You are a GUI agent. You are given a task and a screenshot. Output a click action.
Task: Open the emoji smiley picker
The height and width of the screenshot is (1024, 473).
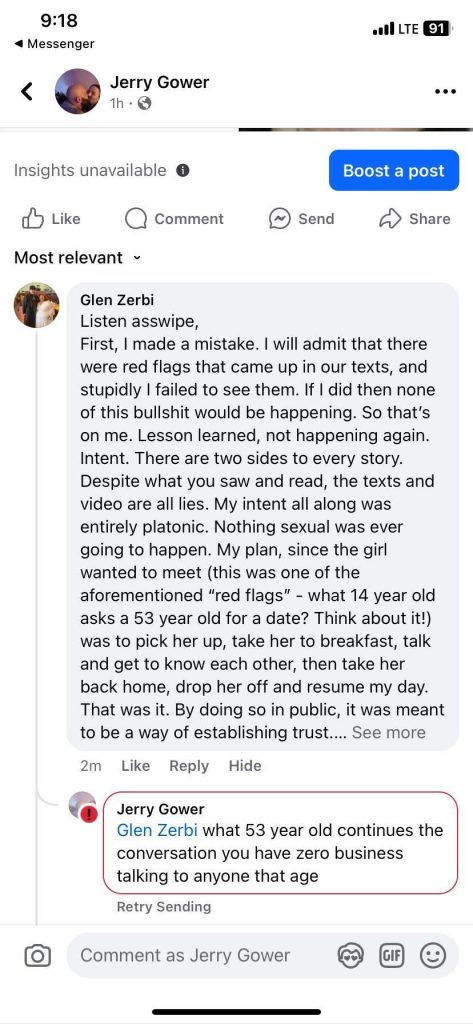(x=432, y=956)
